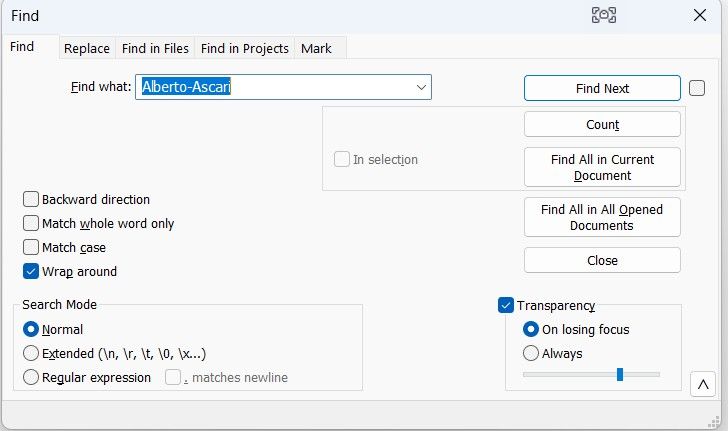728x431 pixels.
Task: Switch to the Replace tab
Action: pos(86,48)
